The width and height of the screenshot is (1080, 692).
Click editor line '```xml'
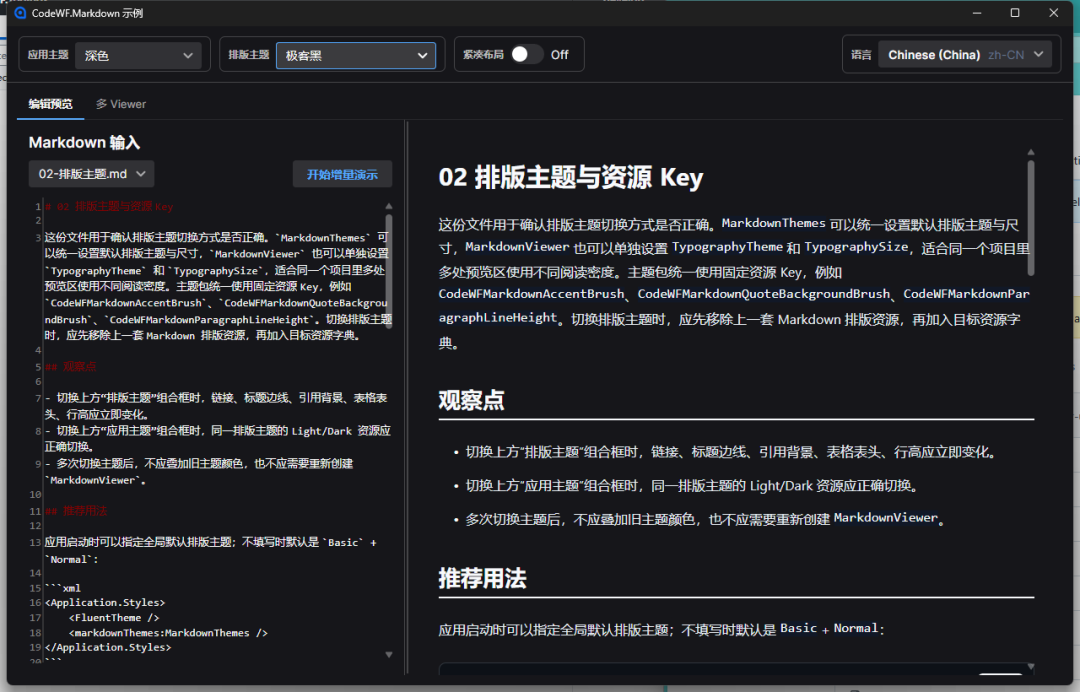point(63,588)
